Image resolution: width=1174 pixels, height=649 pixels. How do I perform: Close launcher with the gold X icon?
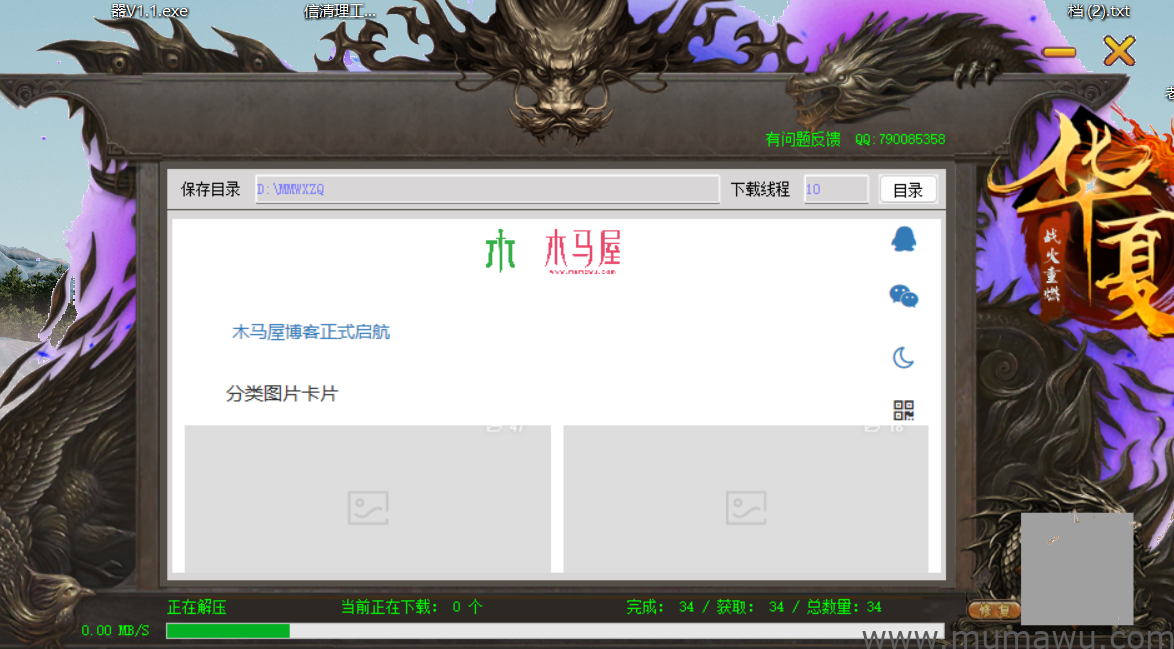coord(1119,51)
